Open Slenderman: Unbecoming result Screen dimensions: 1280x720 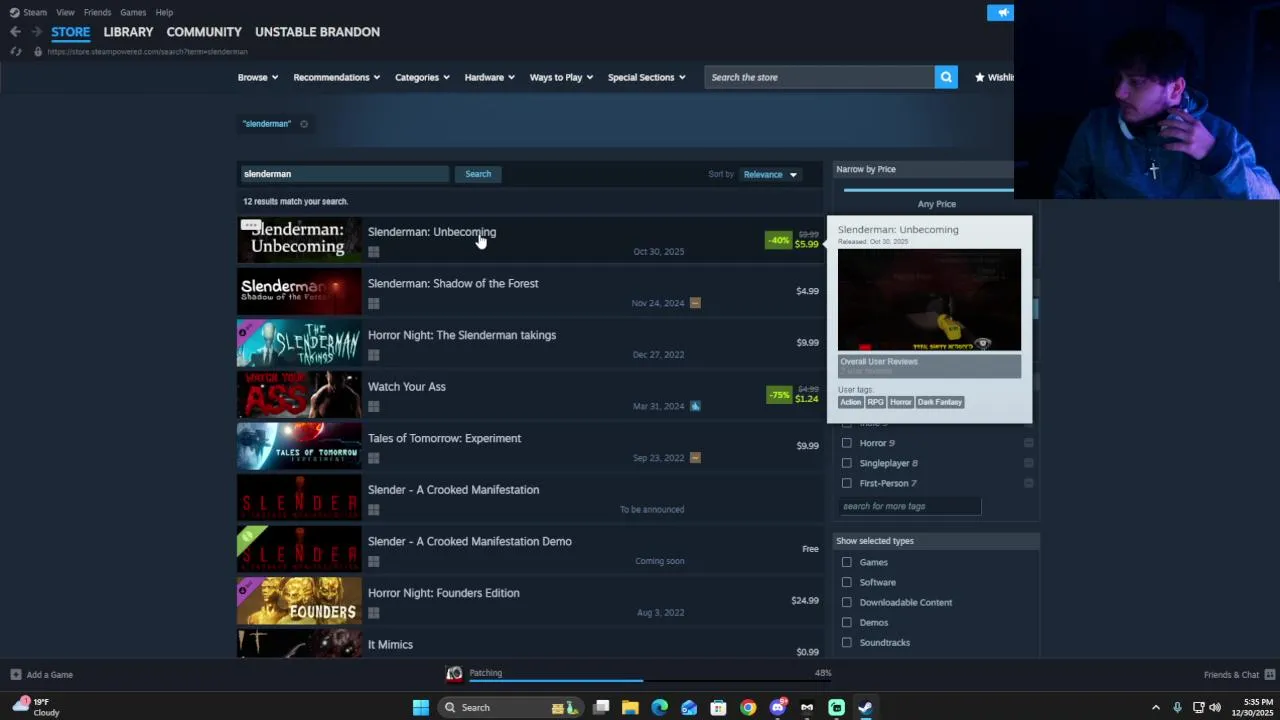coord(530,240)
